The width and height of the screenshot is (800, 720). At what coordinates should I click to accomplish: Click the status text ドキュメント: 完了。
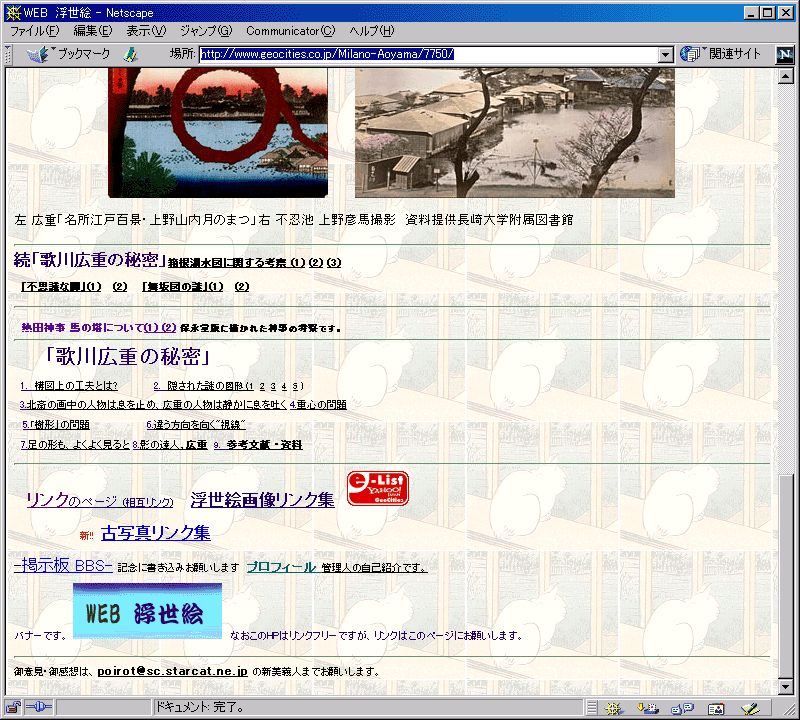point(200,708)
